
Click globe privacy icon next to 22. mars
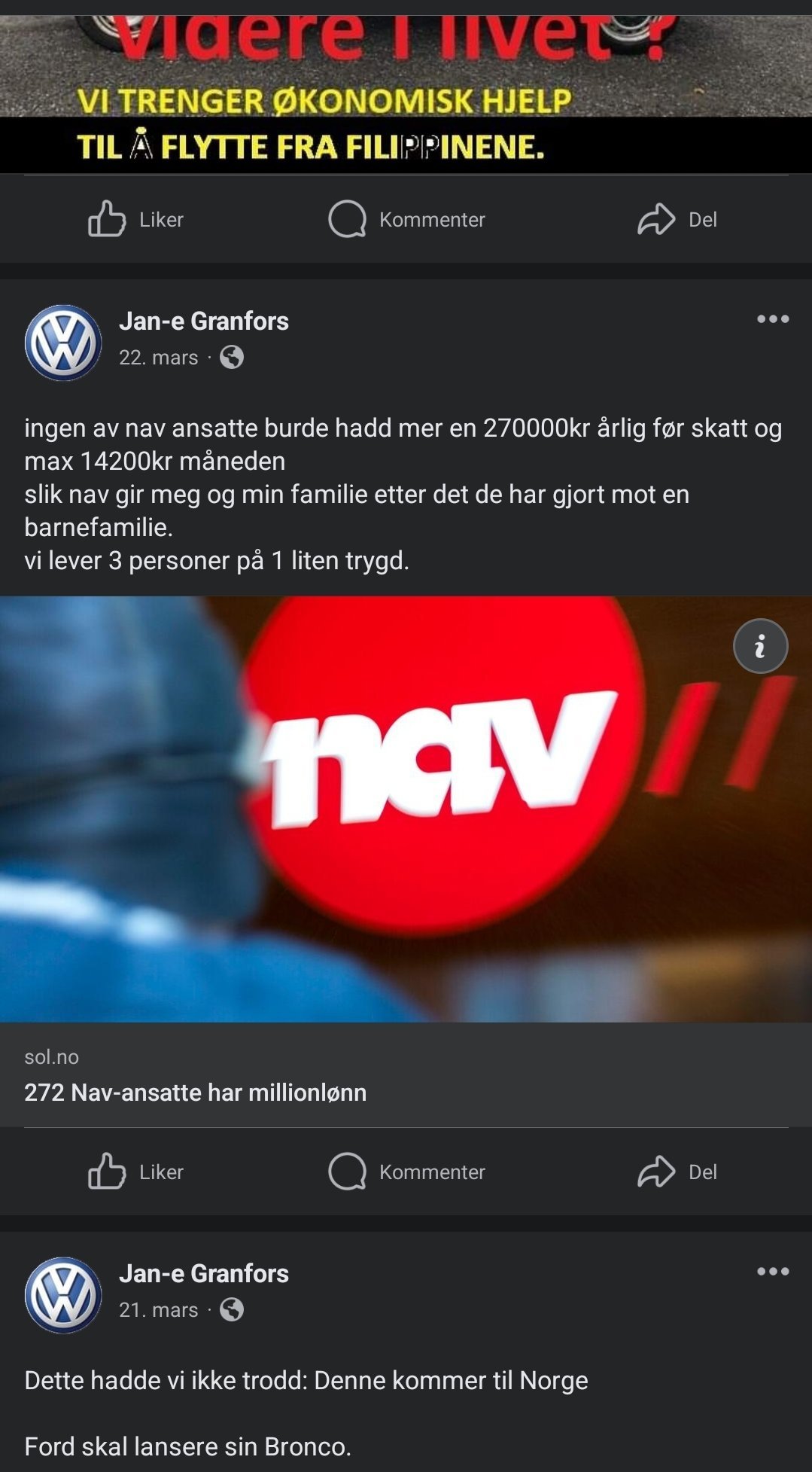[232, 357]
